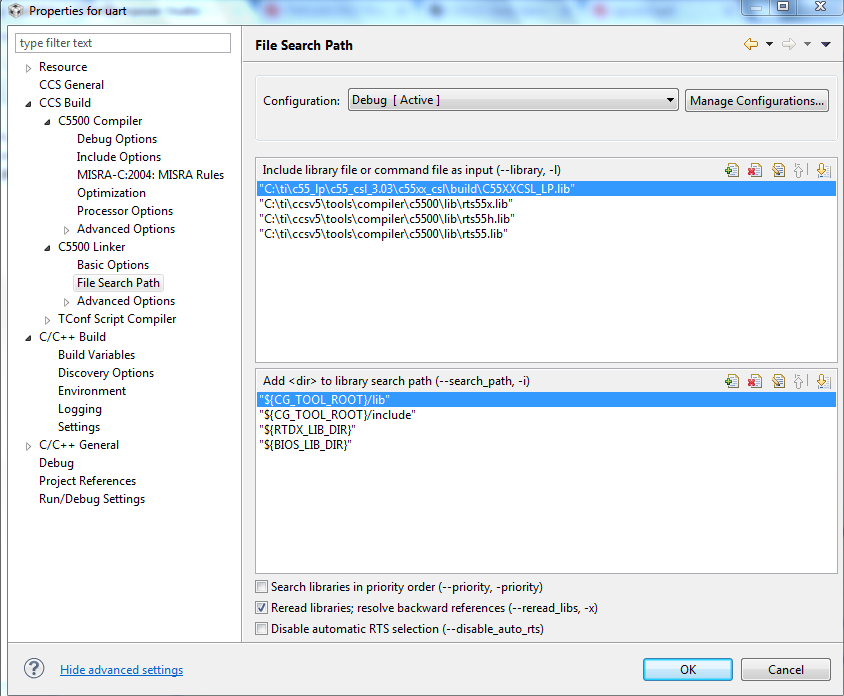Click the forward navigation arrow
This screenshot has width=844, height=696.
(789, 44)
